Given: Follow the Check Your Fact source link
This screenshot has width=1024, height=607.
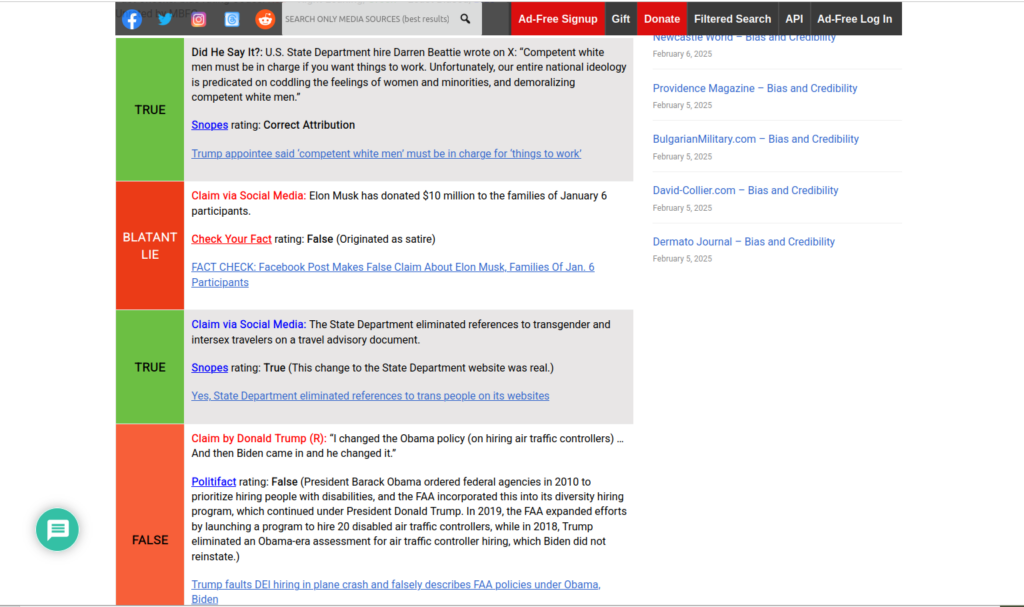Looking at the screenshot, I should 231,239.
